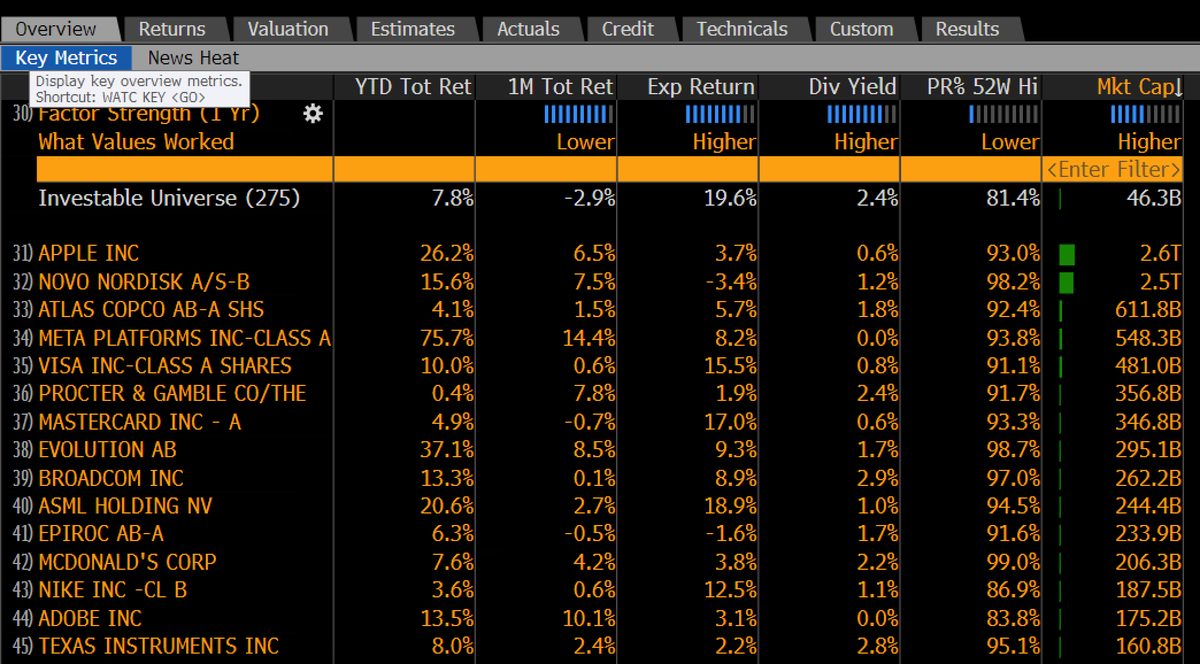Image resolution: width=1200 pixels, height=664 pixels.
Task: Click the Exp Return factor strength bar
Action: (x=720, y=114)
